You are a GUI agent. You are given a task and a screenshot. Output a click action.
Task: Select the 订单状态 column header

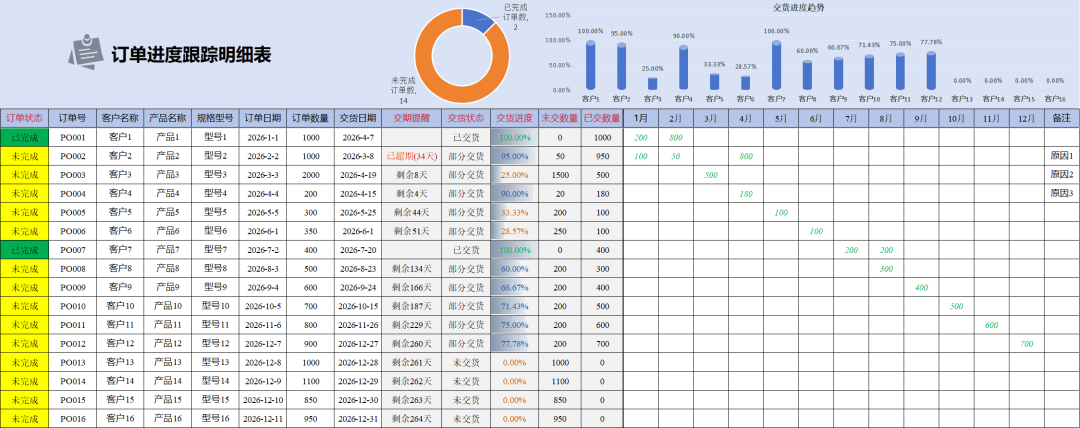click(x=24, y=118)
